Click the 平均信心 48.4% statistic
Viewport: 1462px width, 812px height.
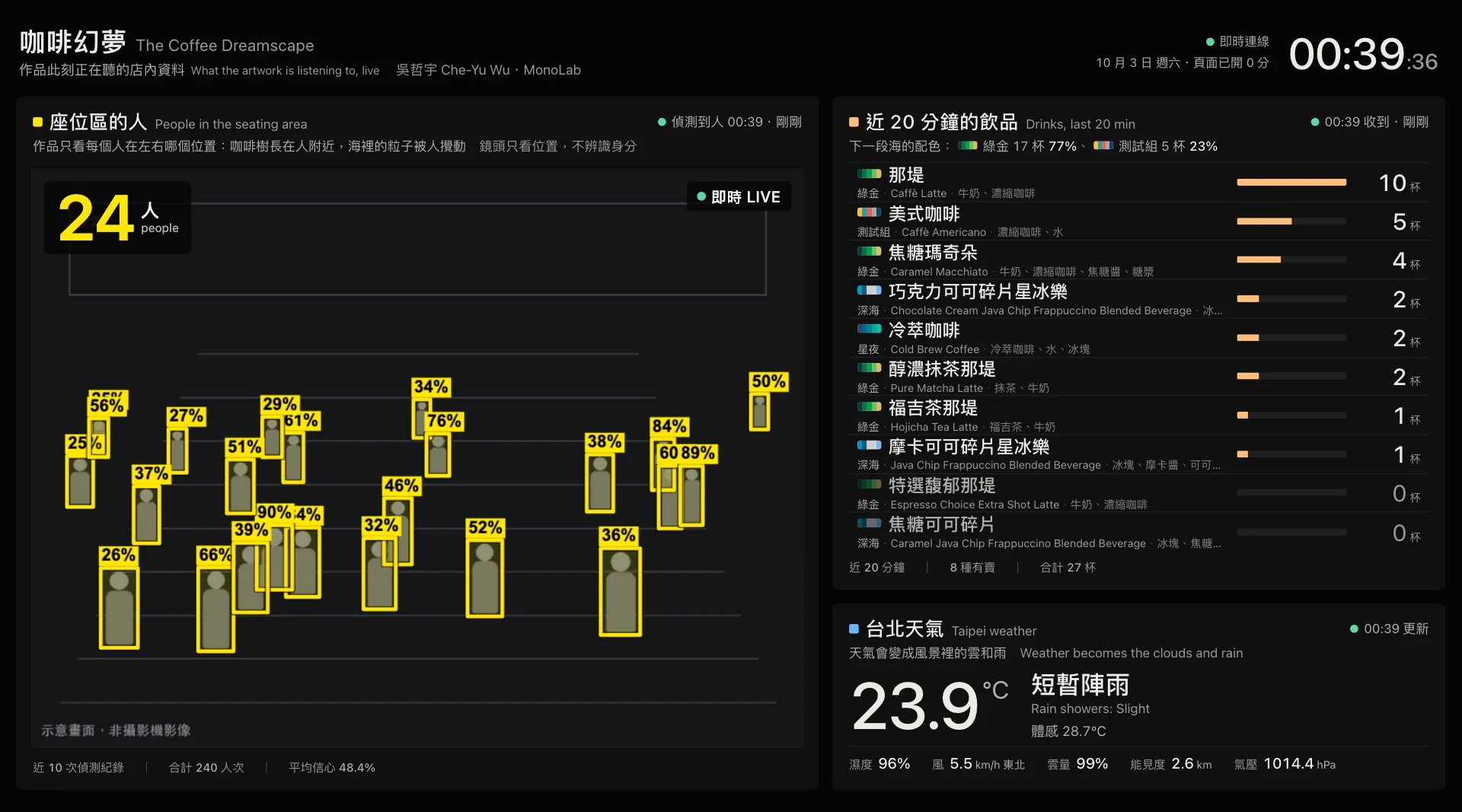[332, 768]
